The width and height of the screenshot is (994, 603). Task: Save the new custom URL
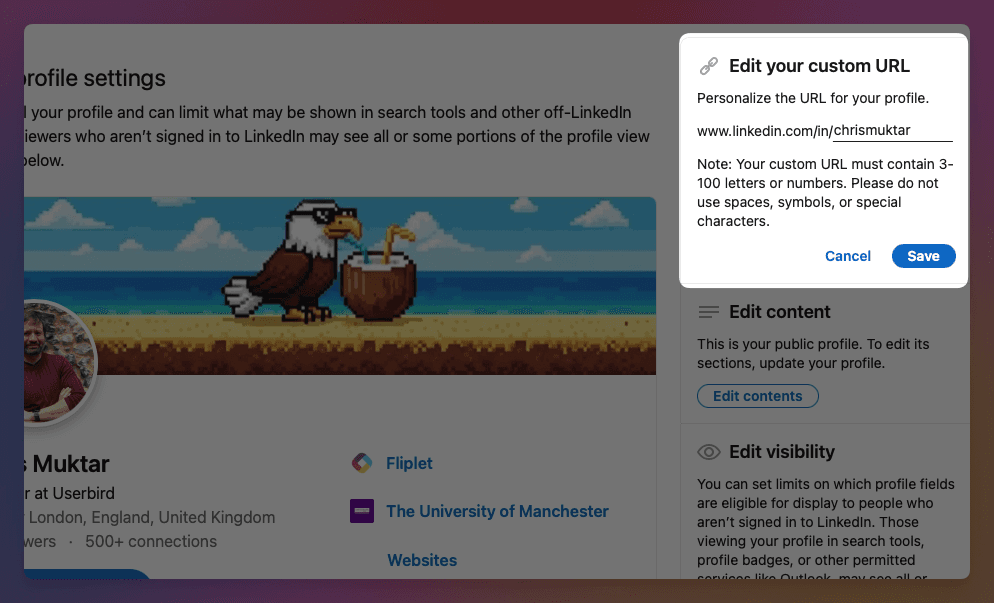click(x=923, y=256)
